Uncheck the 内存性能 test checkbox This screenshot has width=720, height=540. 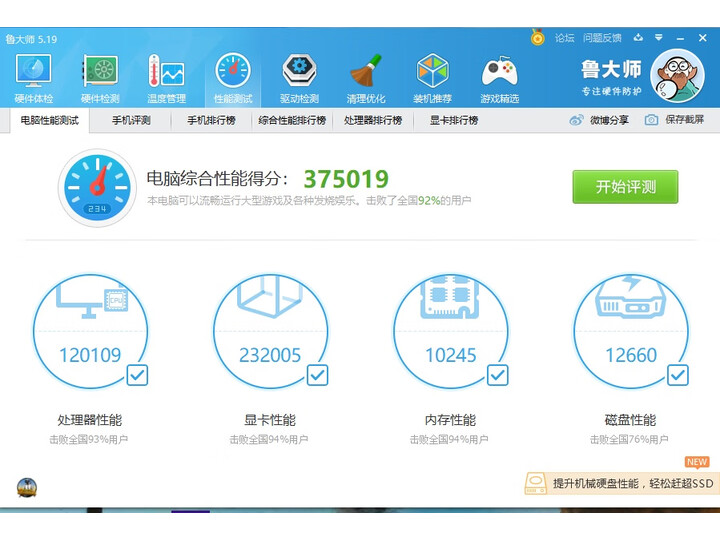[498, 375]
